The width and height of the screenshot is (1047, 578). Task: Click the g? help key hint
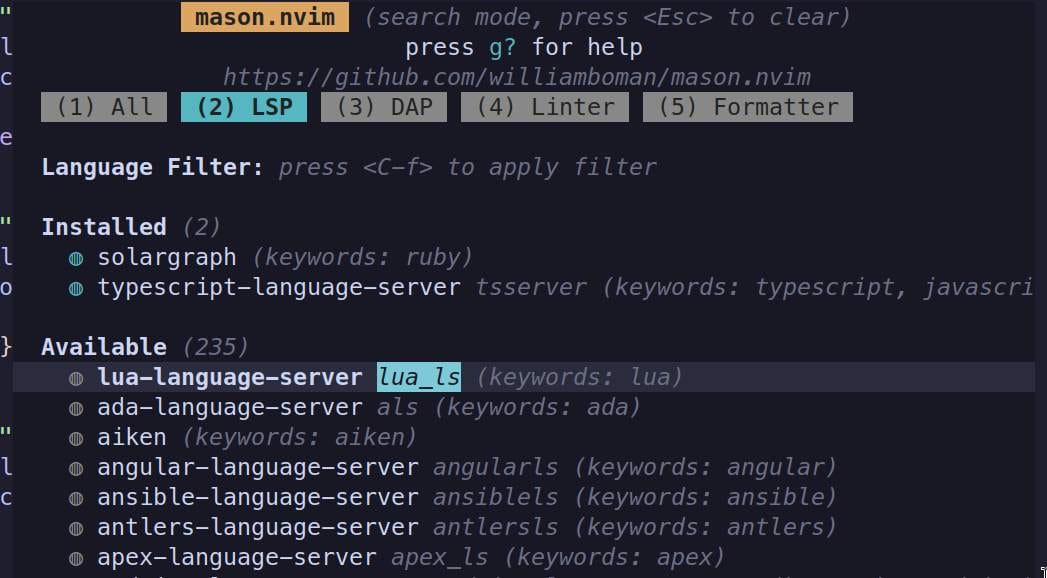[503, 47]
